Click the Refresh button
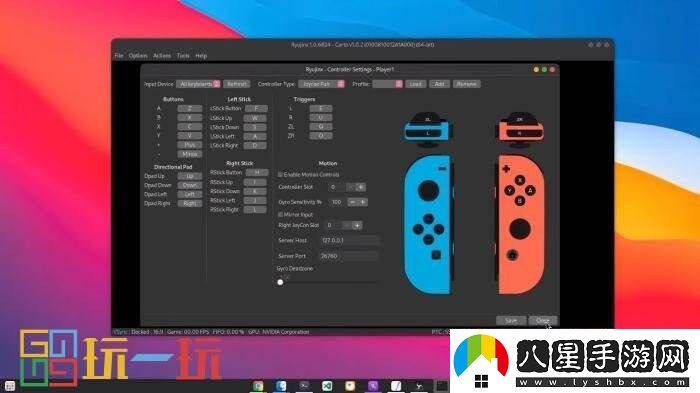700x393 pixels. (x=236, y=84)
